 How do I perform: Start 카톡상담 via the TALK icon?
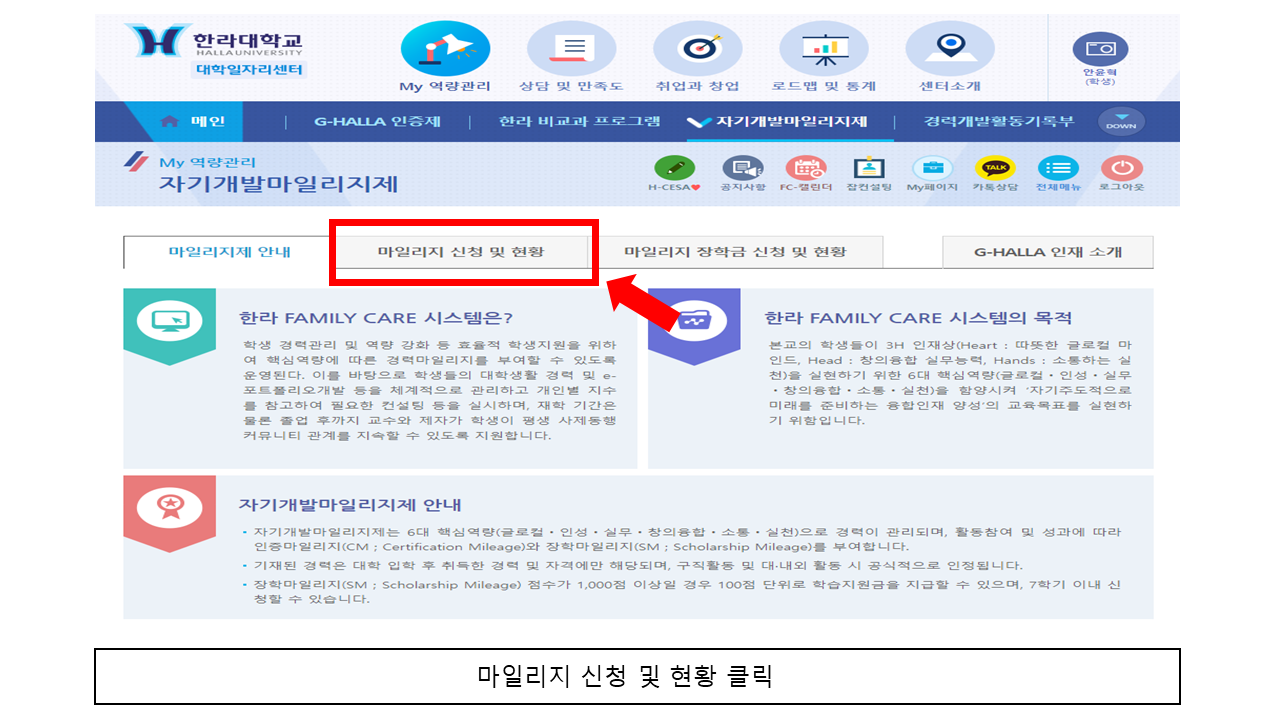(995, 169)
